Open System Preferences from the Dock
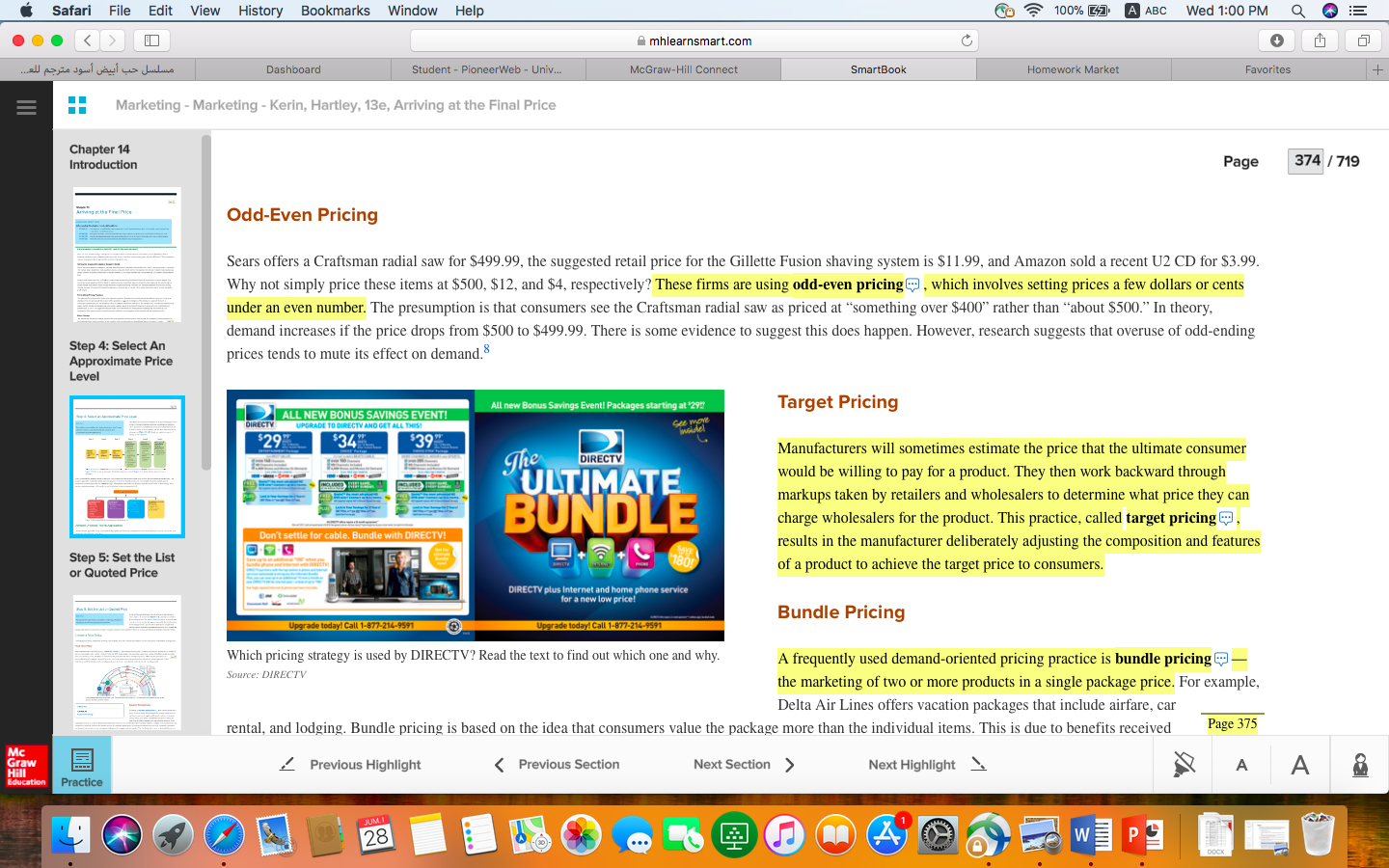The width and height of the screenshot is (1389, 868). tap(939, 834)
